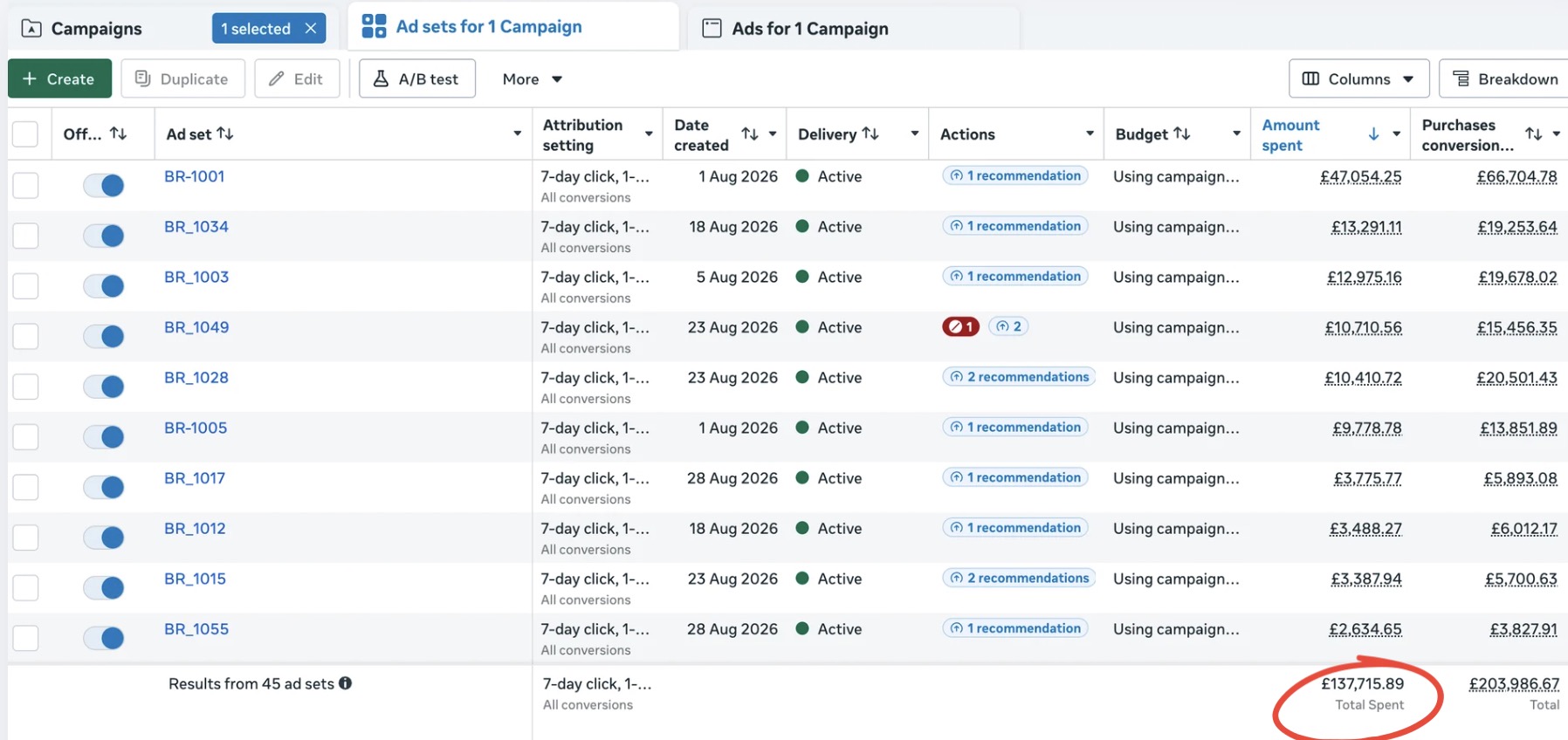Click the sort arrows on Budget column
Viewport: 1568px width, 740px height.
[1182, 134]
